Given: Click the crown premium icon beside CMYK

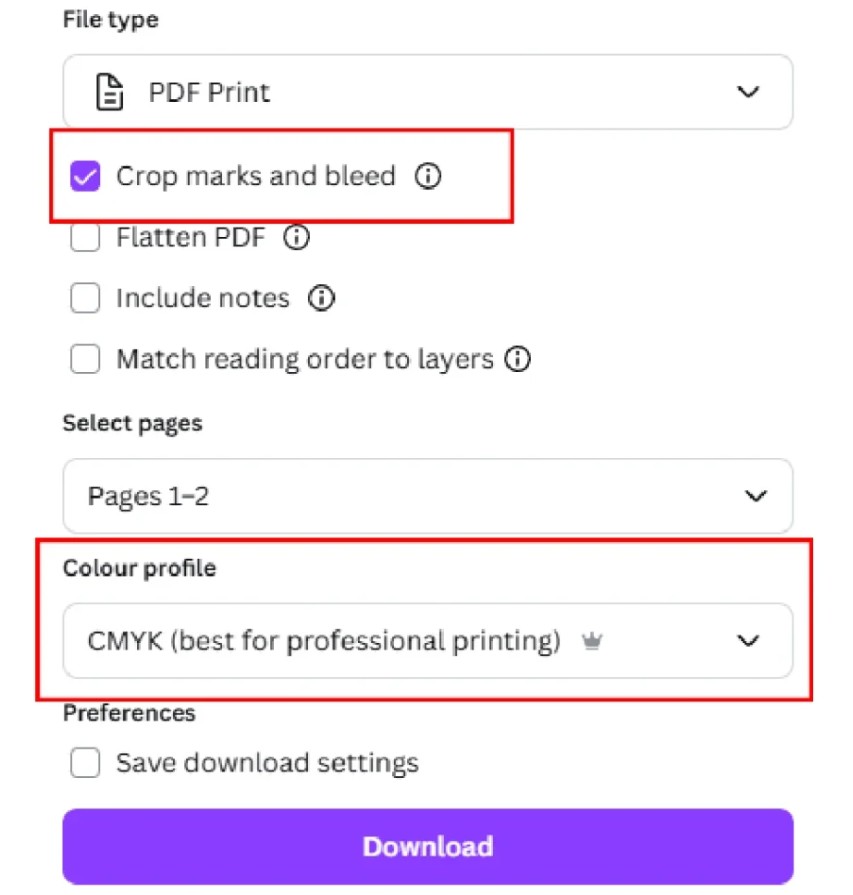Looking at the screenshot, I should 592,641.
